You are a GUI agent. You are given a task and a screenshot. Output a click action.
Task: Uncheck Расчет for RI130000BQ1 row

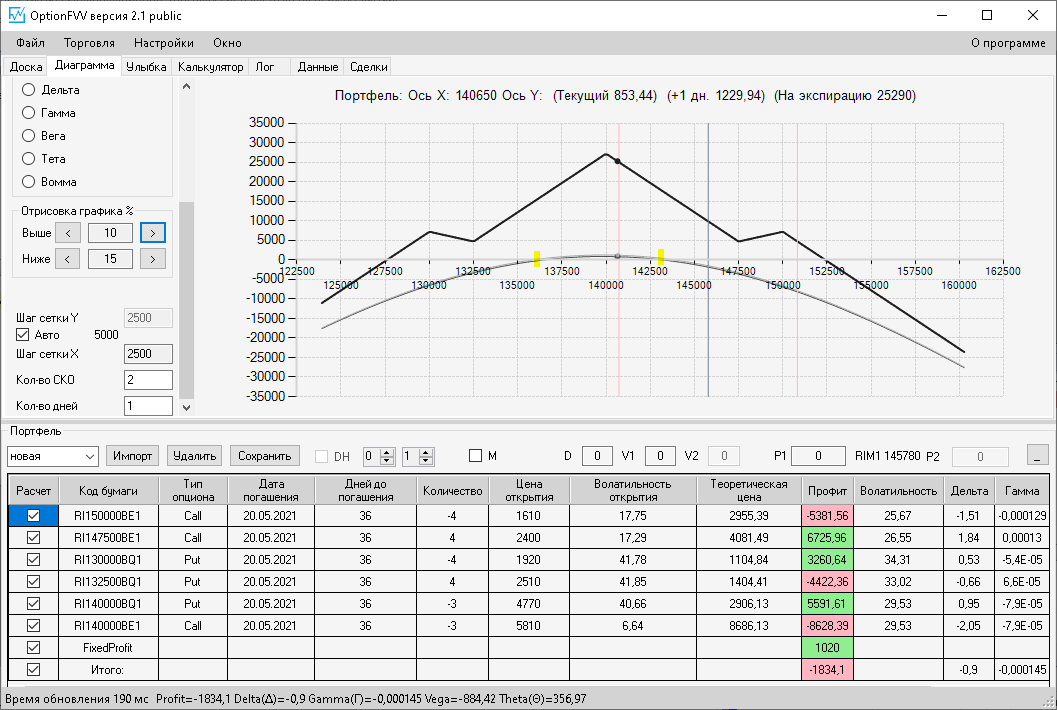point(33,560)
